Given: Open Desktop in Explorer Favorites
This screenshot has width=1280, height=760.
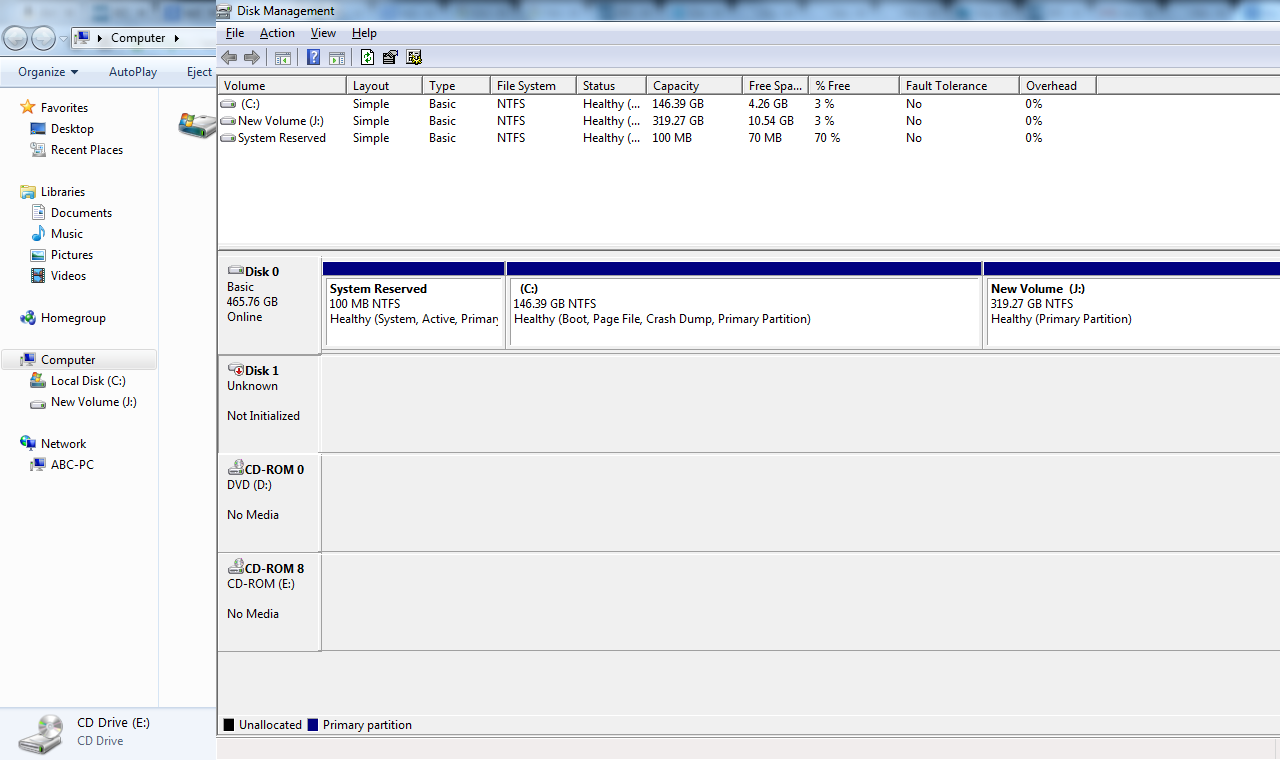Looking at the screenshot, I should [x=72, y=129].
